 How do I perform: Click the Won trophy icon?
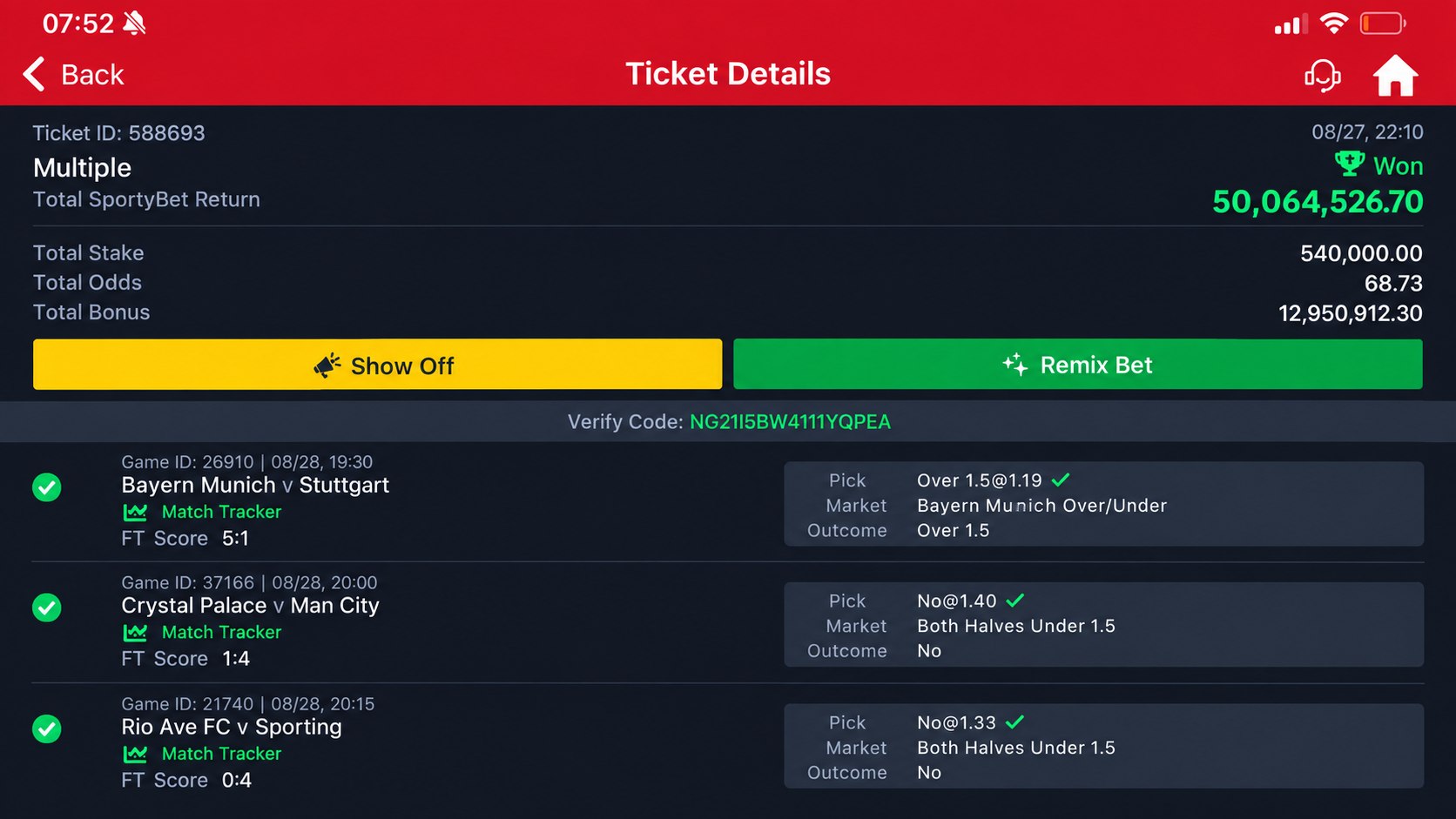pyautogui.click(x=1350, y=164)
